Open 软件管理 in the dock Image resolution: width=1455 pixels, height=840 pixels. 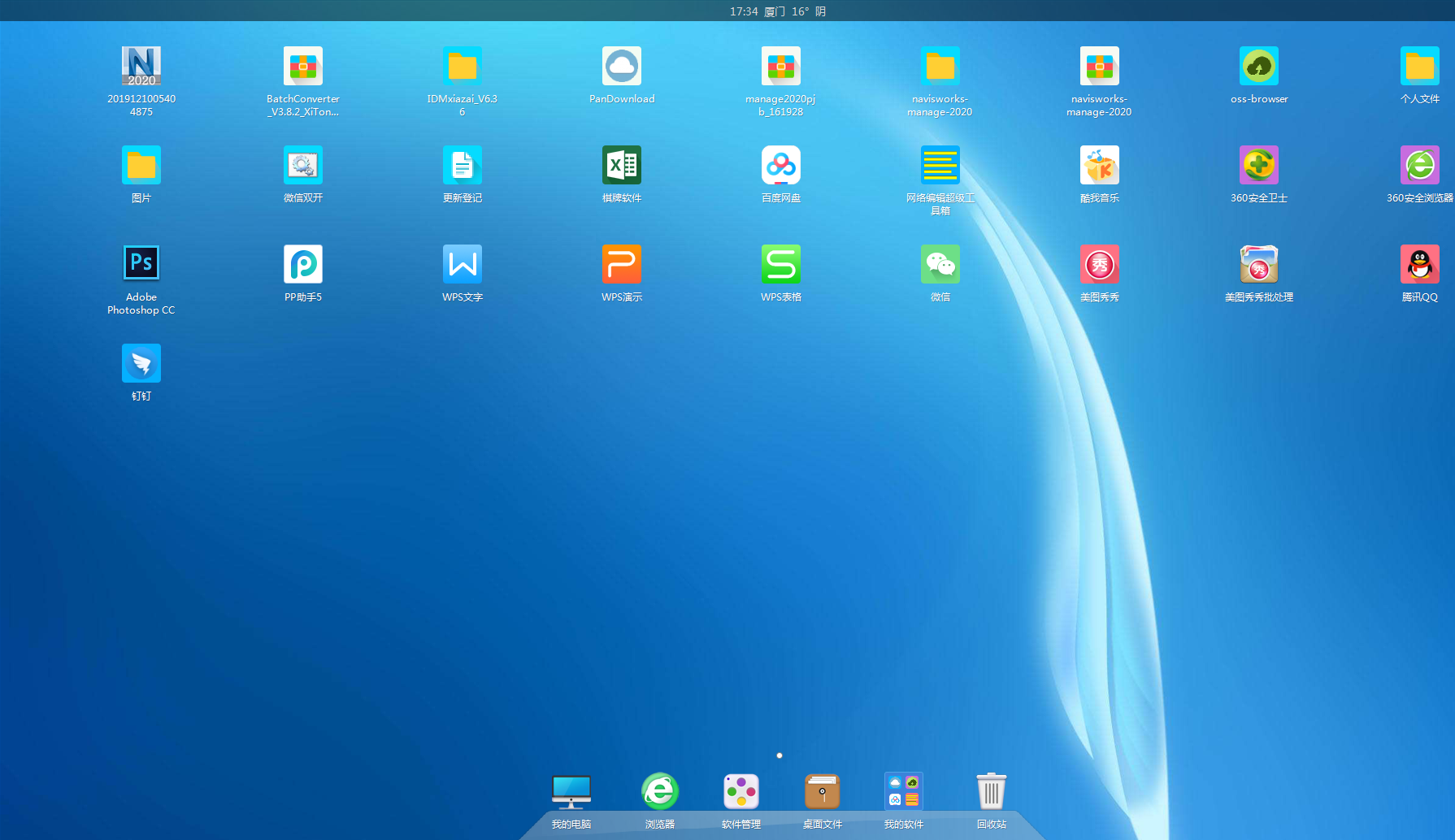click(x=741, y=791)
